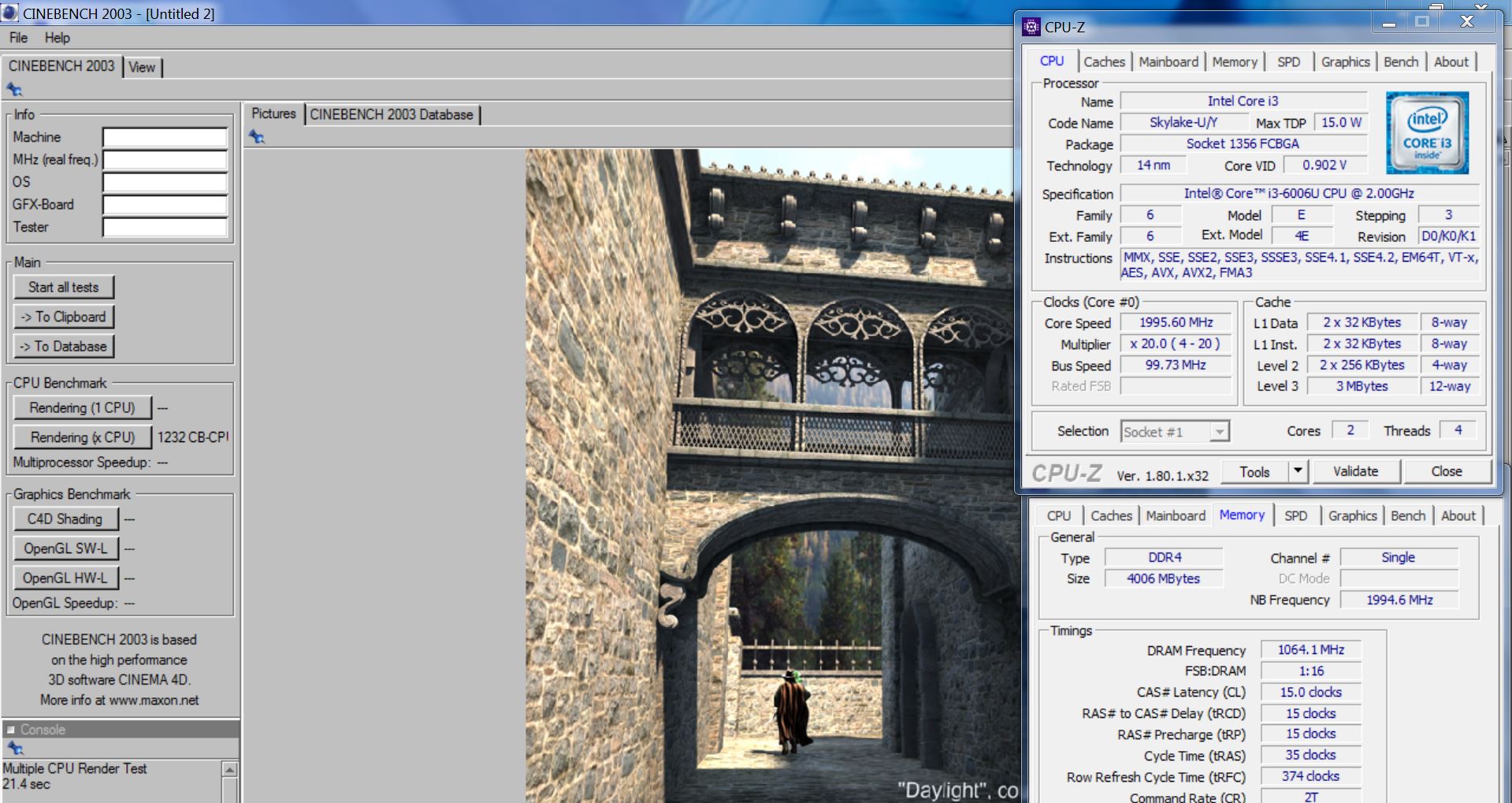Image resolution: width=1512 pixels, height=803 pixels.
Task: Open the Help menu
Action: pos(57,37)
